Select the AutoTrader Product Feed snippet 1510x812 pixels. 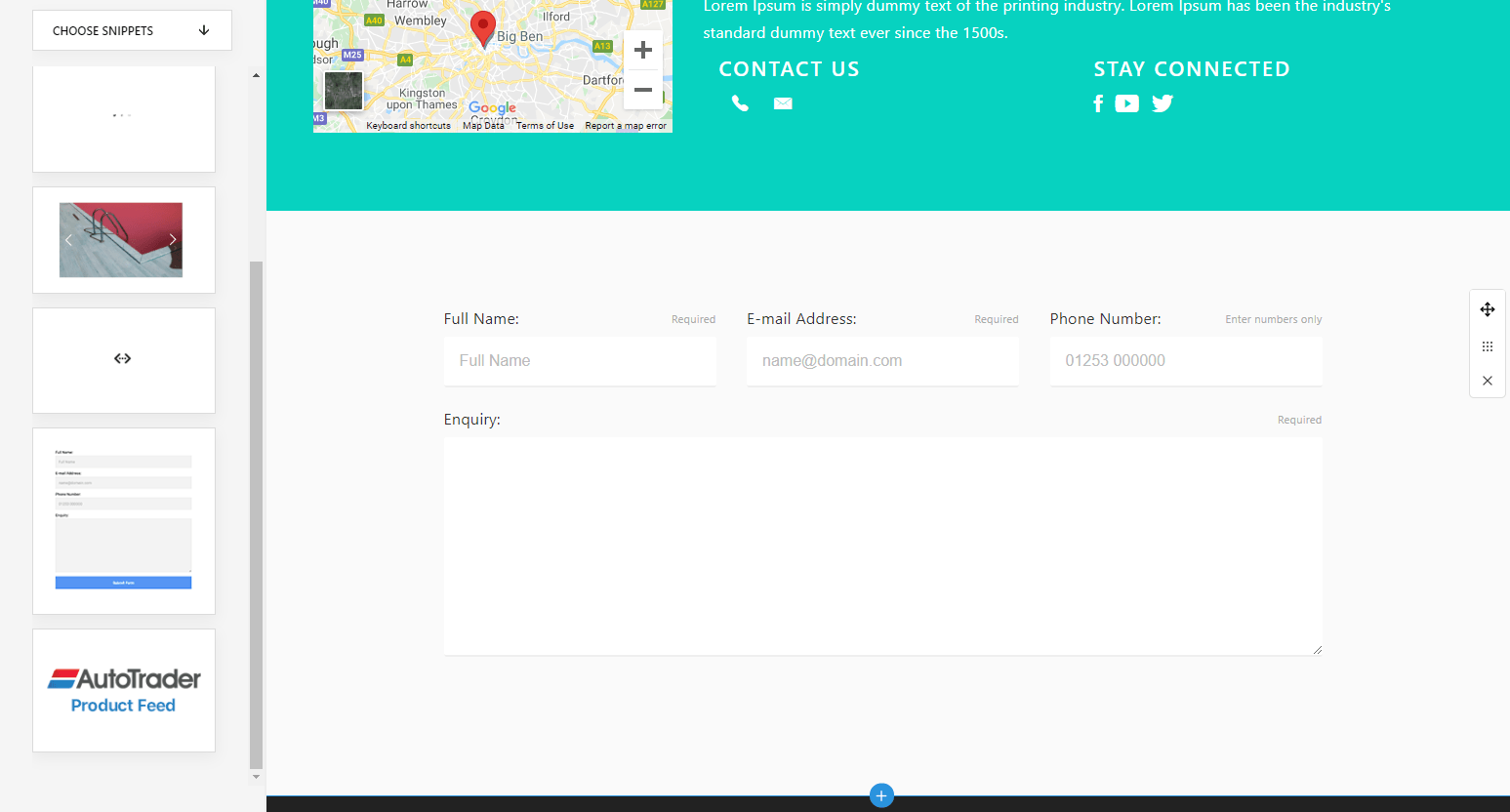[x=124, y=690]
